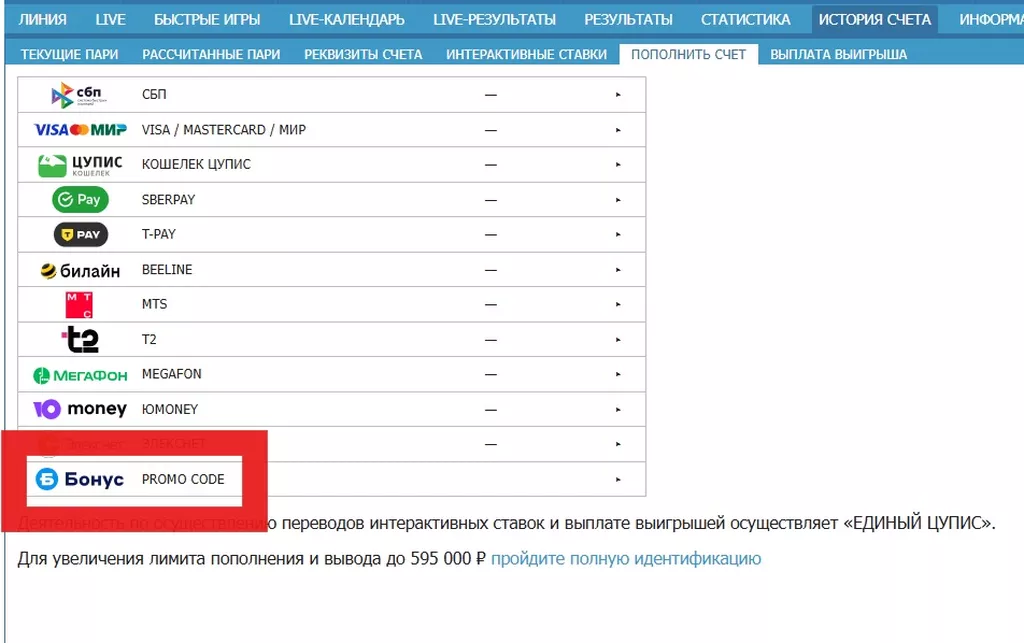Click the МегаФон logo
This screenshot has height=643, width=1024.
point(80,375)
